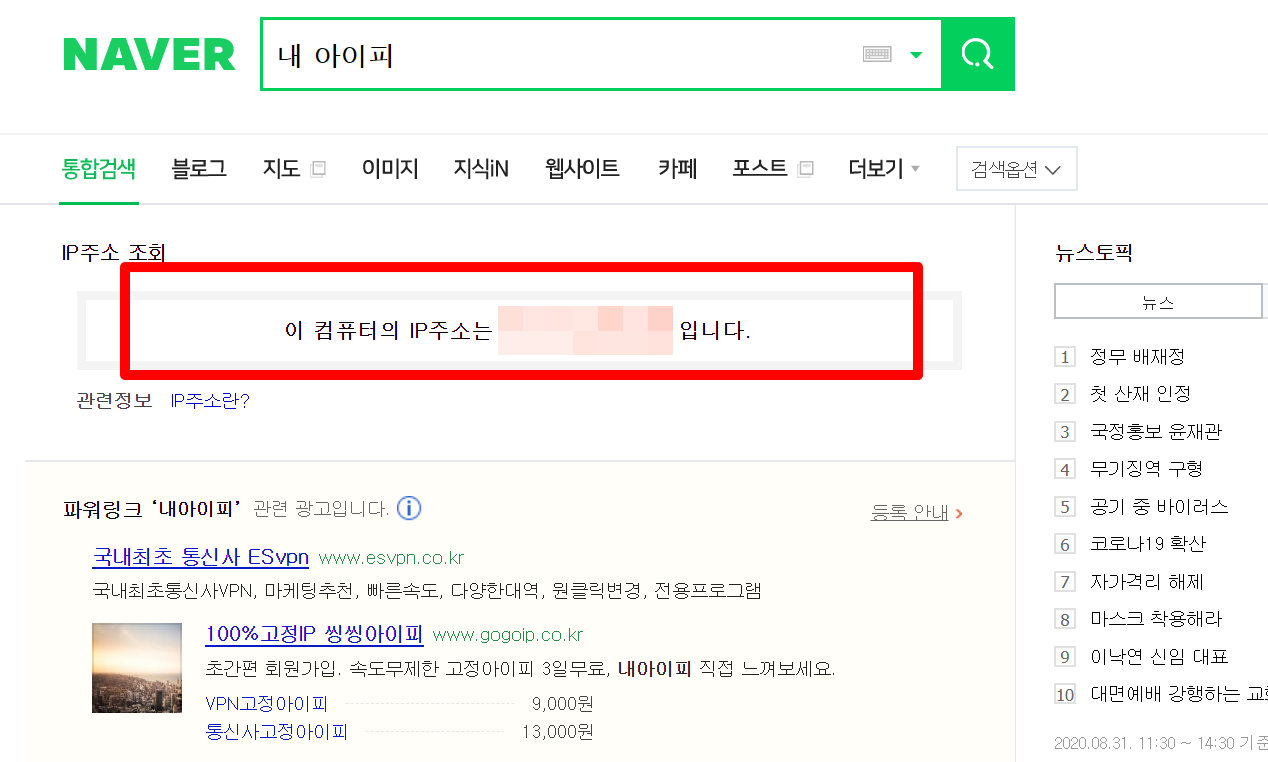
Task: Click the info icon beside 파워링크 ad notice
Action: point(409,508)
